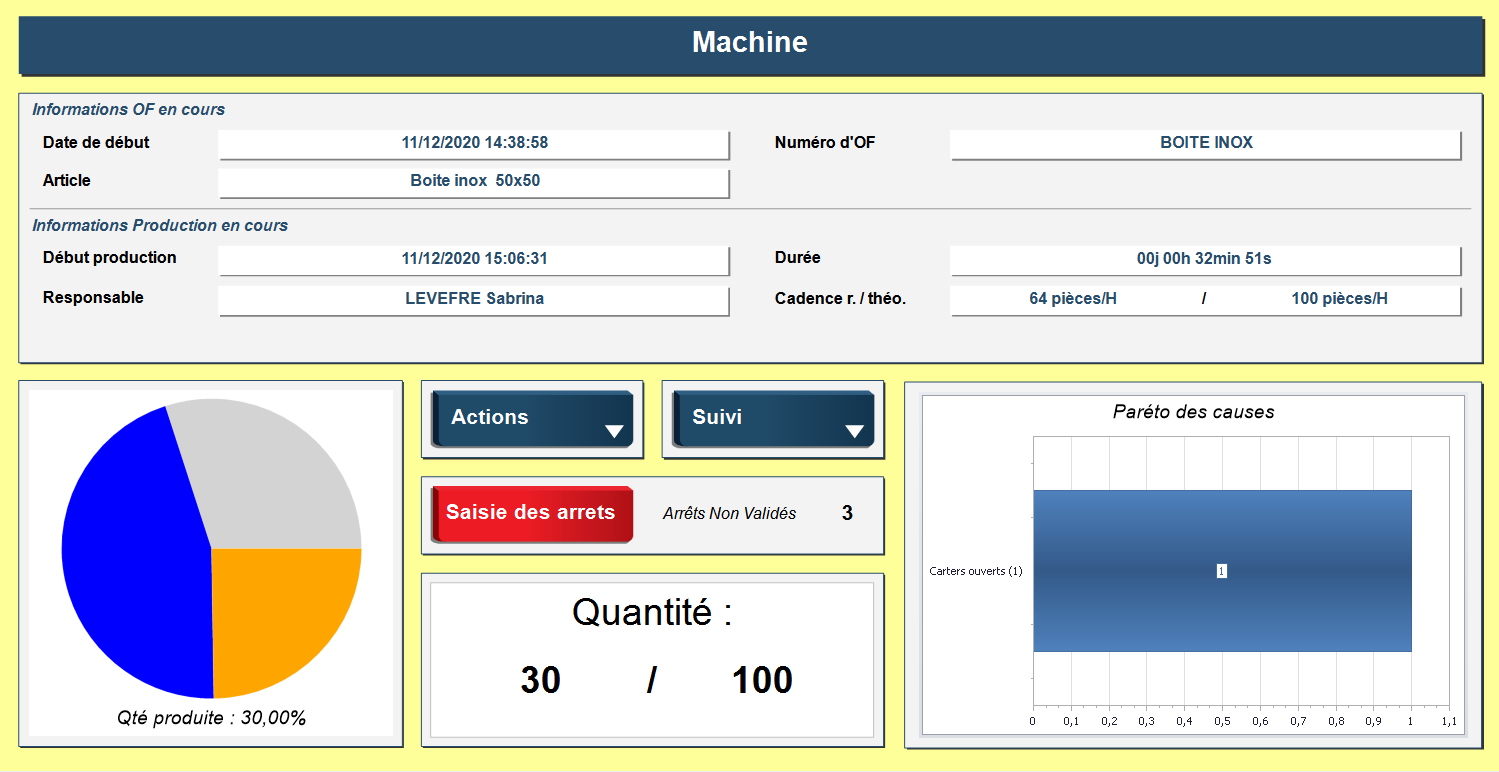Select the Début production field value
Viewport: 1499px width, 772px height.
pos(474,260)
